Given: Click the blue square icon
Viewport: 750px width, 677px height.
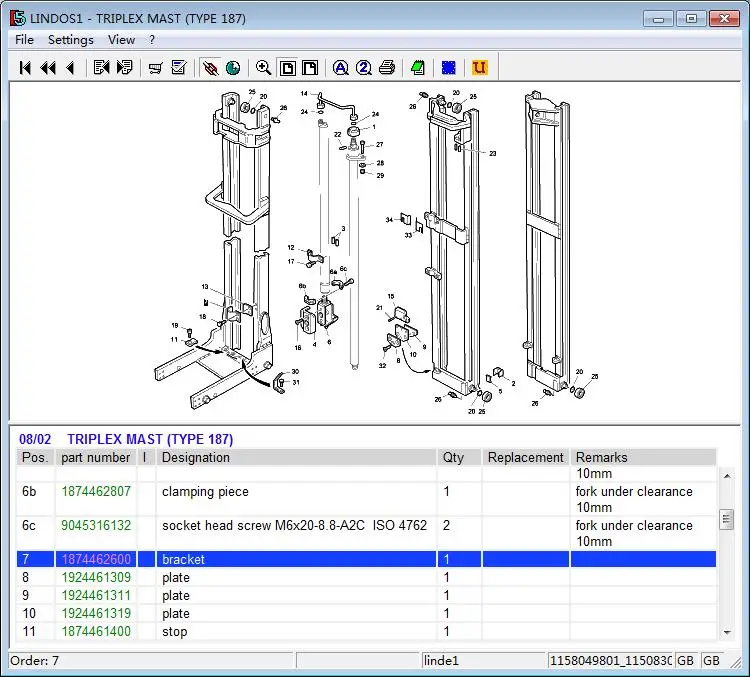Looking at the screenshot, I should (449, 67).
